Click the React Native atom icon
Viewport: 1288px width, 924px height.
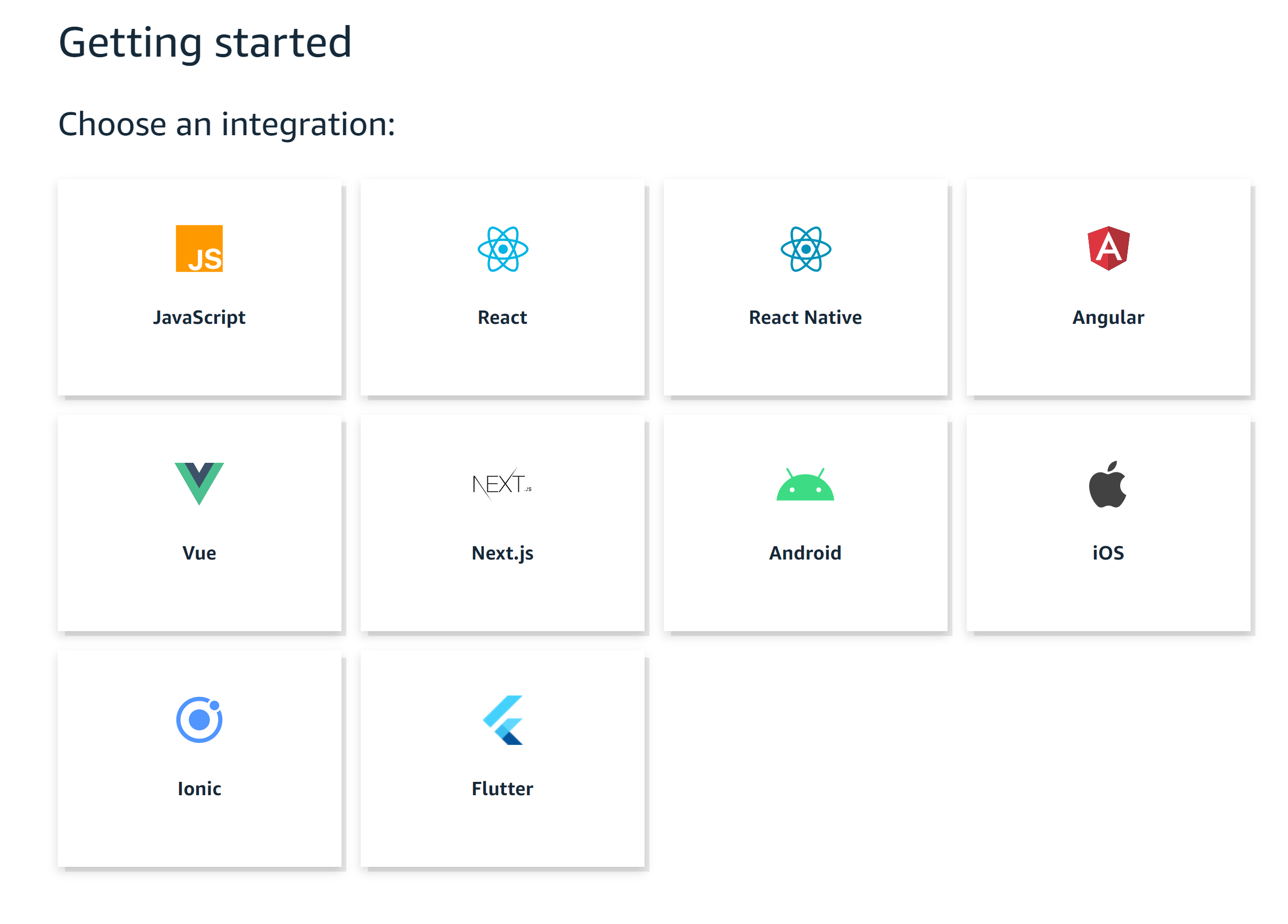click(x=805, y=249)
